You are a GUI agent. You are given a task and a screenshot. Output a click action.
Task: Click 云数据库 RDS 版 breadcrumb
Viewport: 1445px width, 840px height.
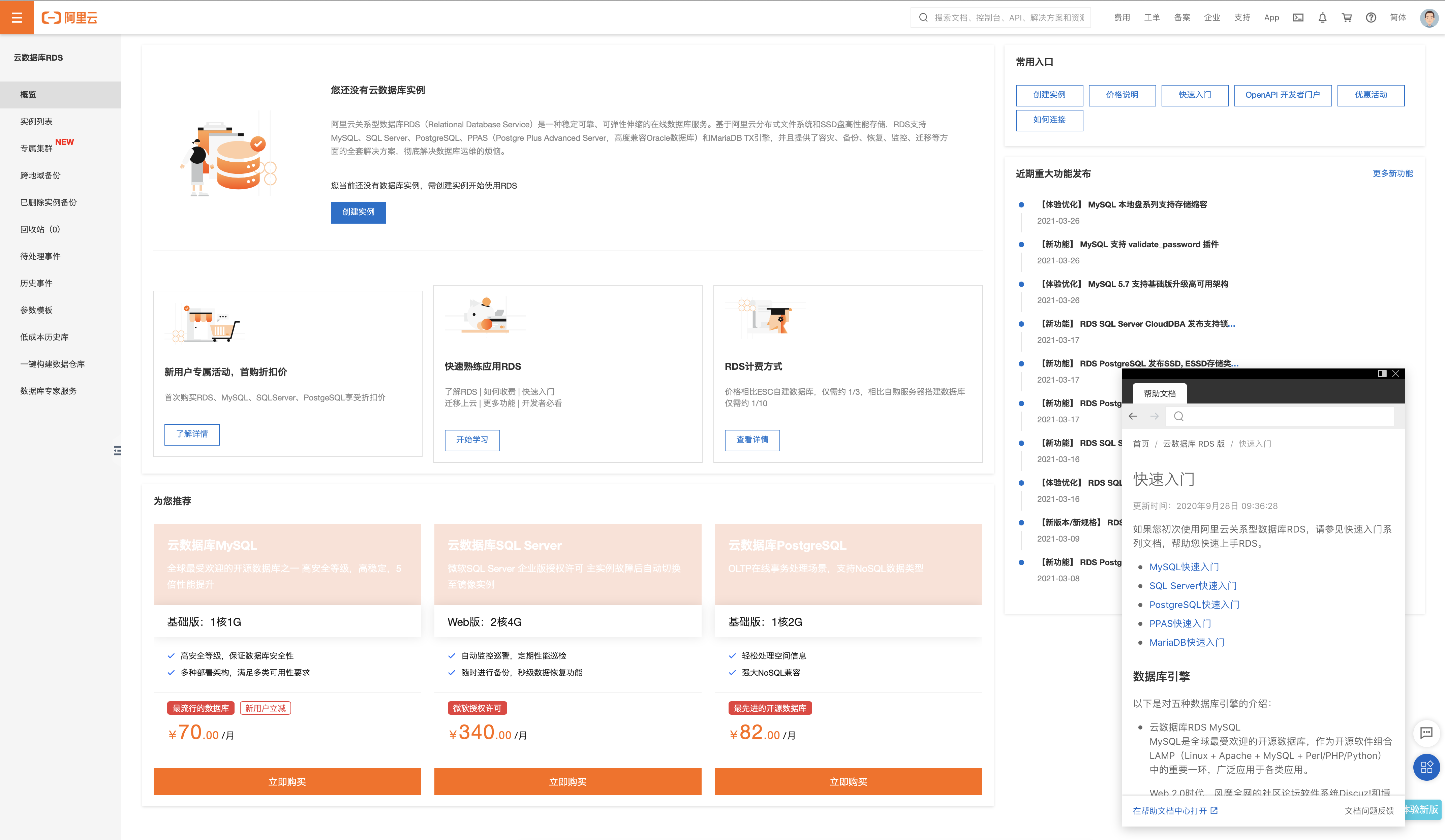(x=1194, y=444)
